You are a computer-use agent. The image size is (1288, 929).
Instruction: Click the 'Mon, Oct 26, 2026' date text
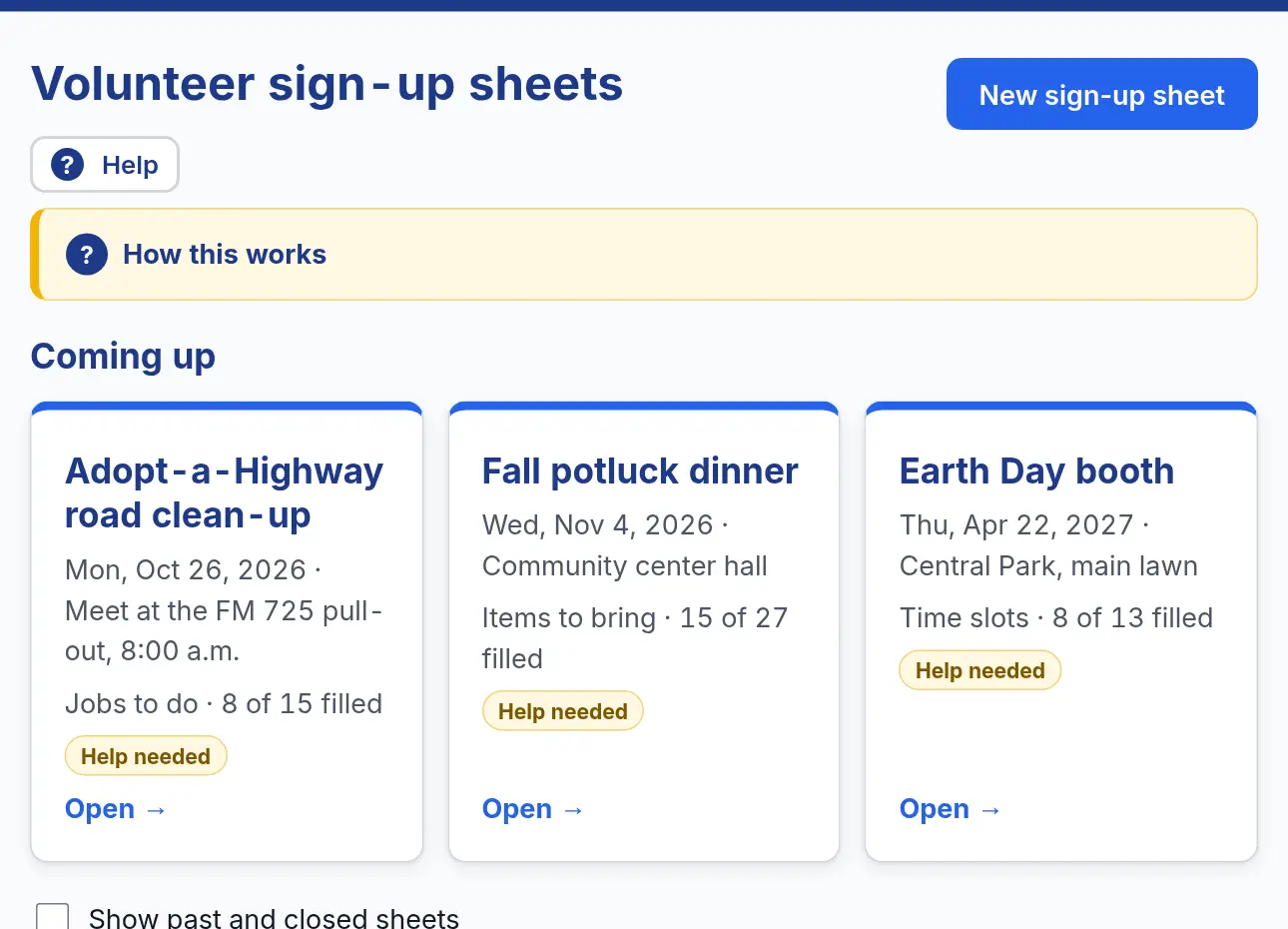pyautogui.click(x=186, y=570)
